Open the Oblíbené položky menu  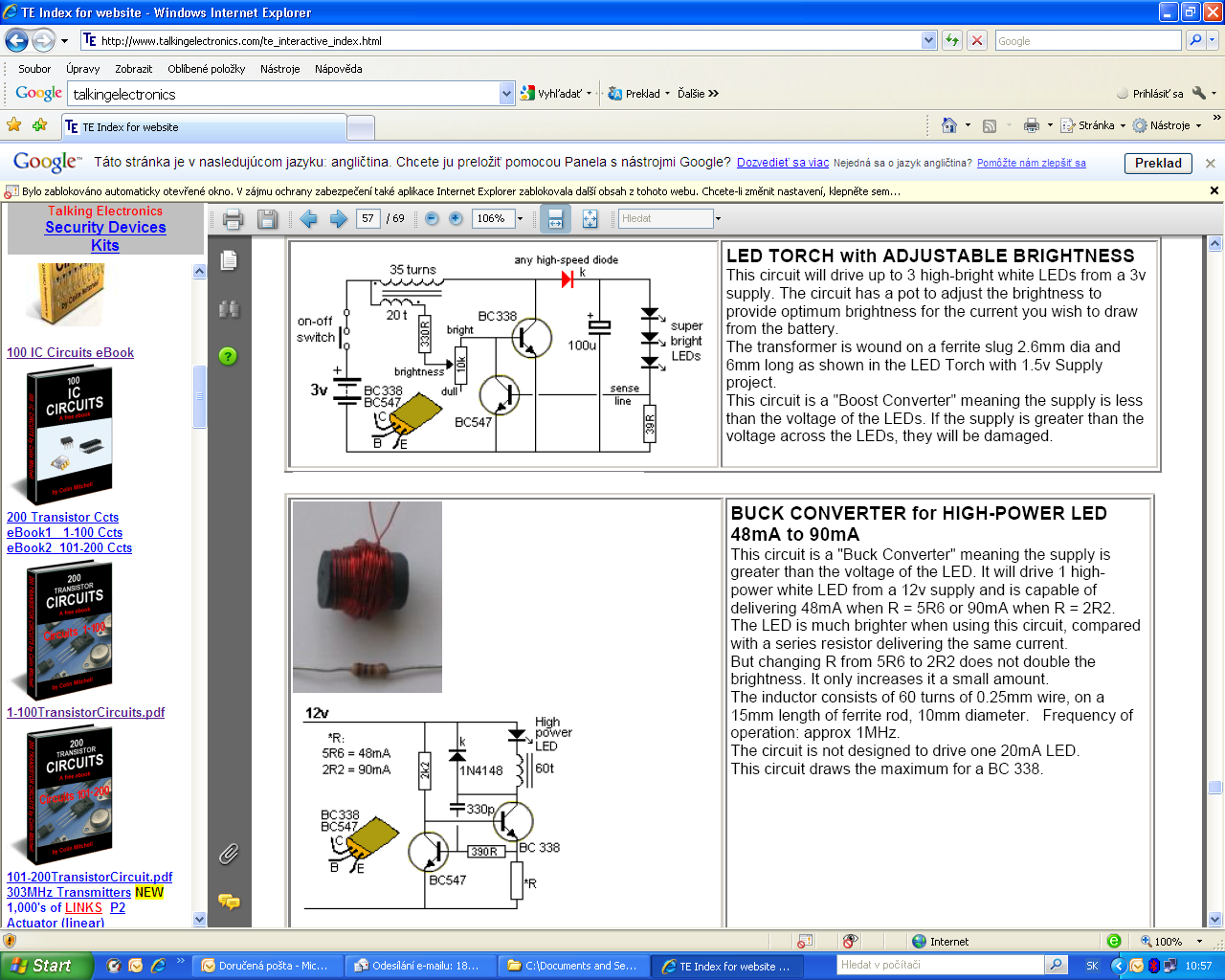coord(207,69)
